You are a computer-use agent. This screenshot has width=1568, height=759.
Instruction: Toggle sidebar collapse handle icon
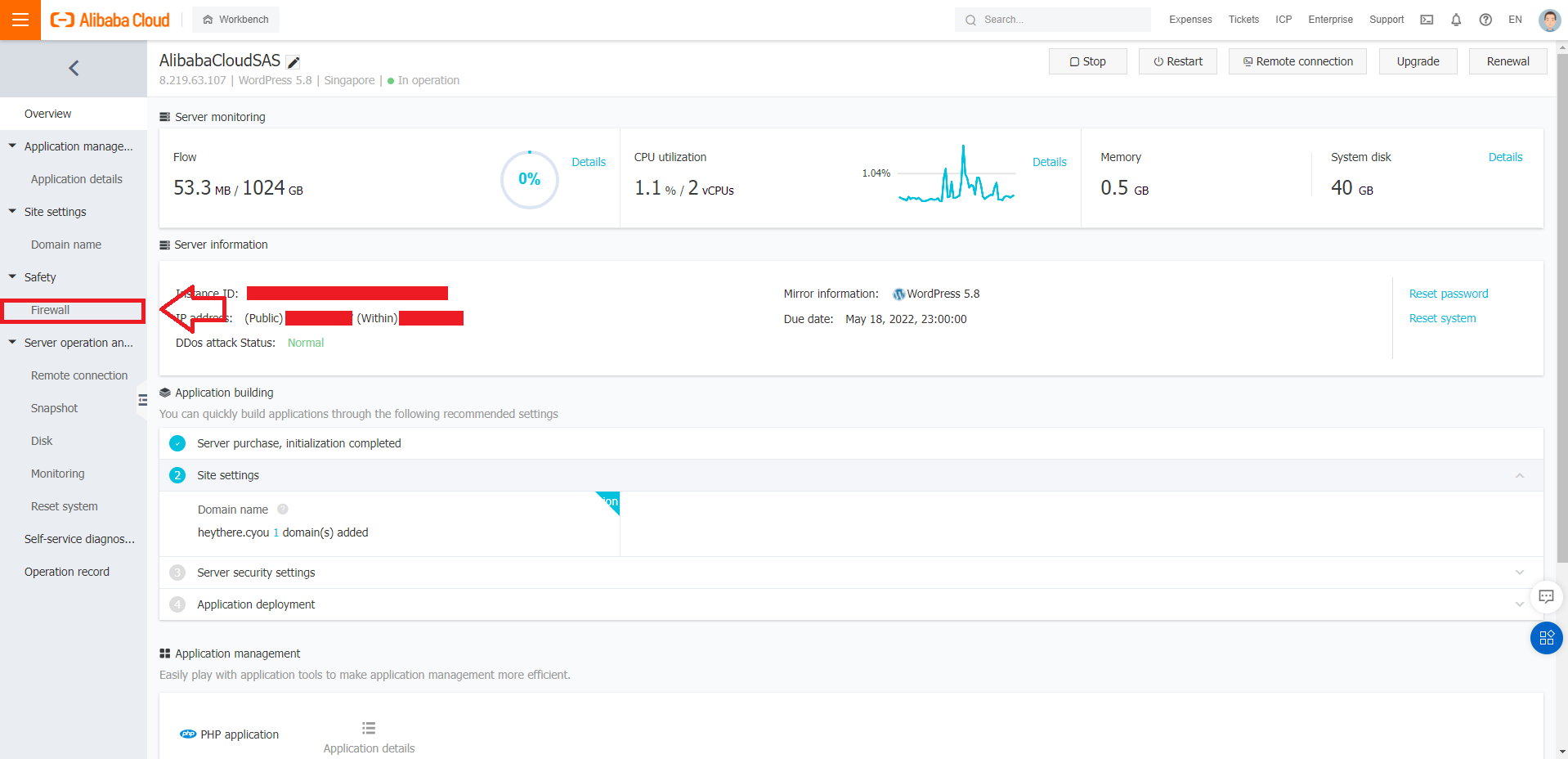tap(142, 400)
